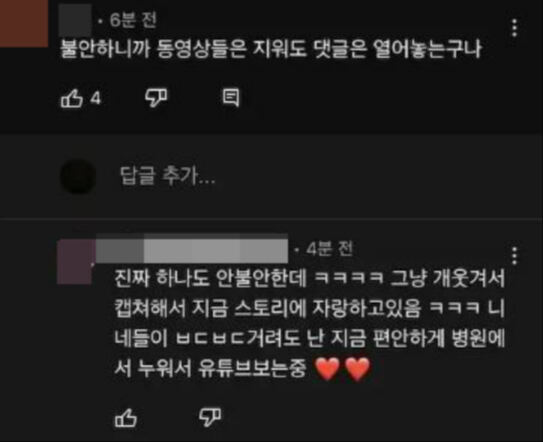This screenshot has width=543, height=442.
Task: Click the first red heart emoji
Action: (328, 369)
